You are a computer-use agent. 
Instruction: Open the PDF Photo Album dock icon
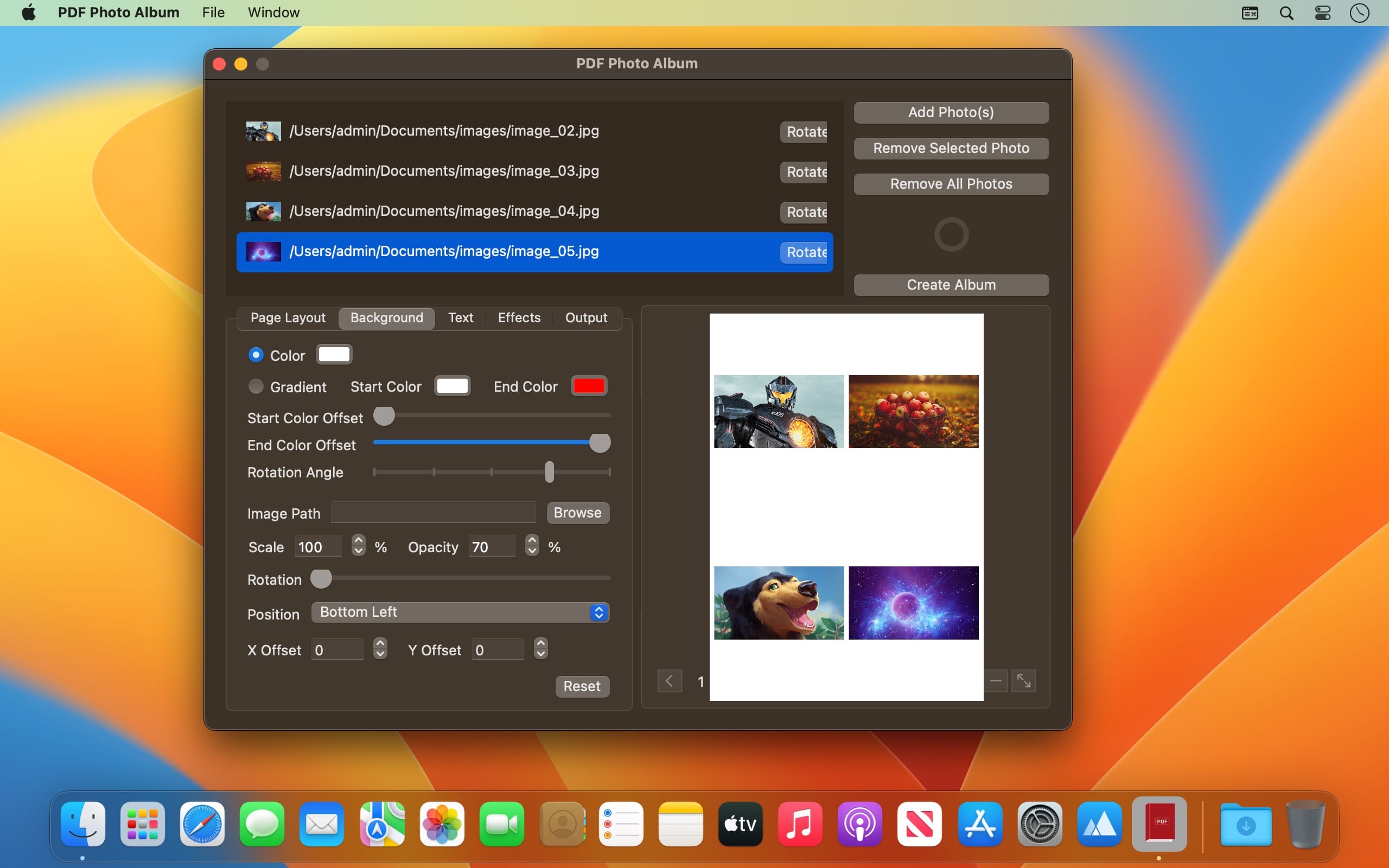1159,824
